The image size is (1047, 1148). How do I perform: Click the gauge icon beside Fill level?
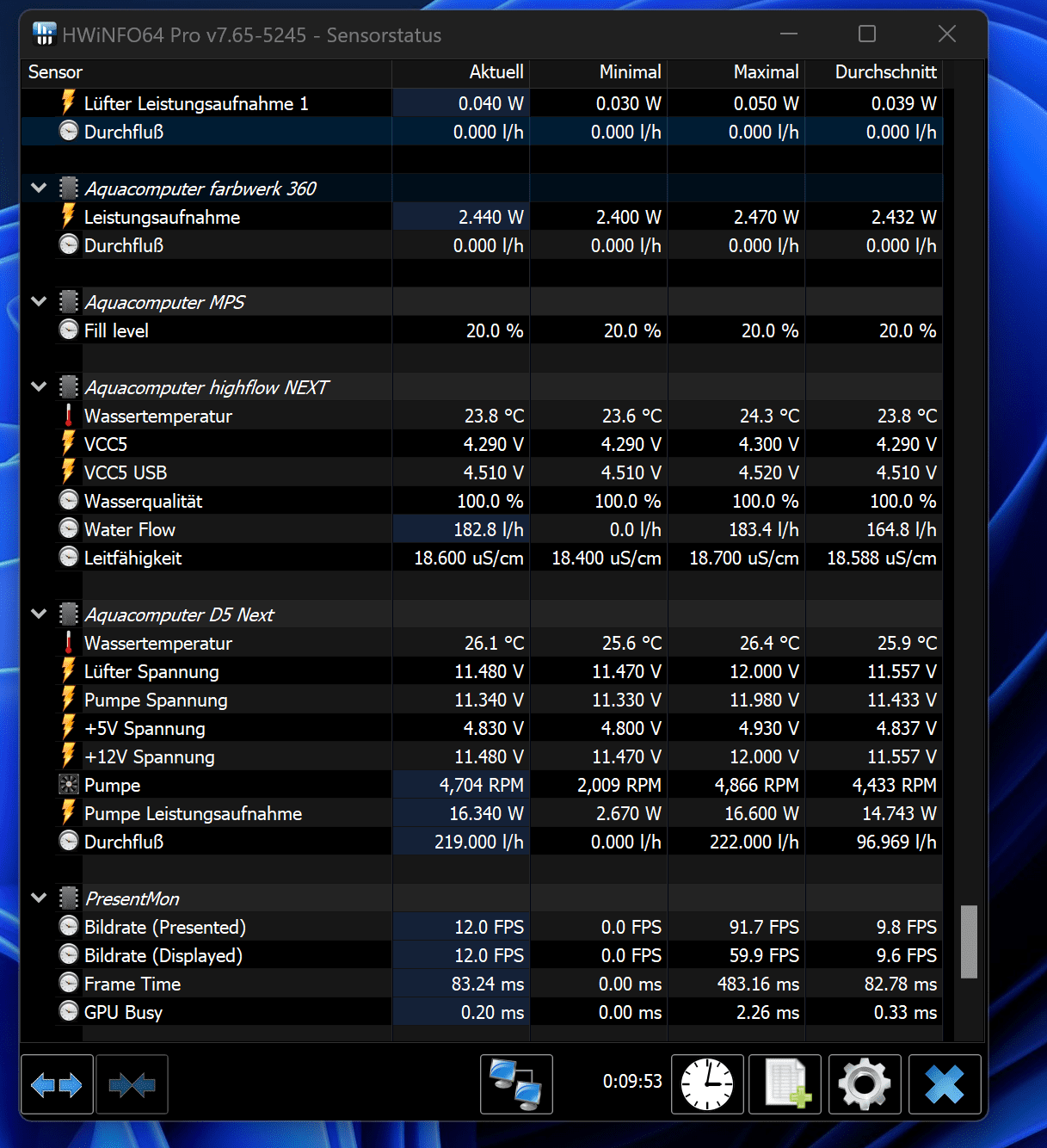click(69, 330)
